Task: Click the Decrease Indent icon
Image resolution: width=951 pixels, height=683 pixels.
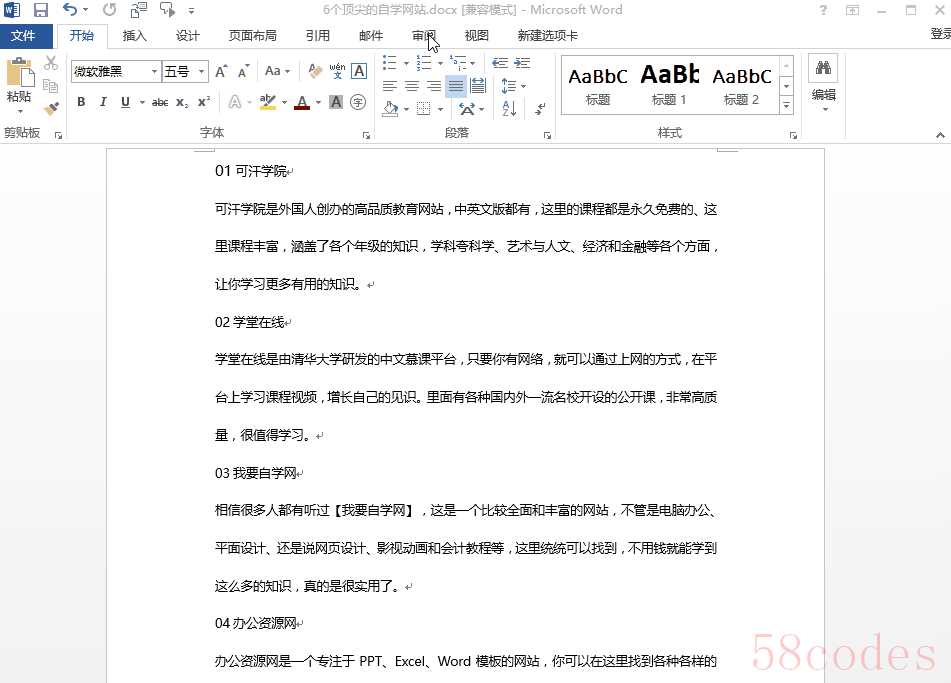Action: [x=500, y=62]
